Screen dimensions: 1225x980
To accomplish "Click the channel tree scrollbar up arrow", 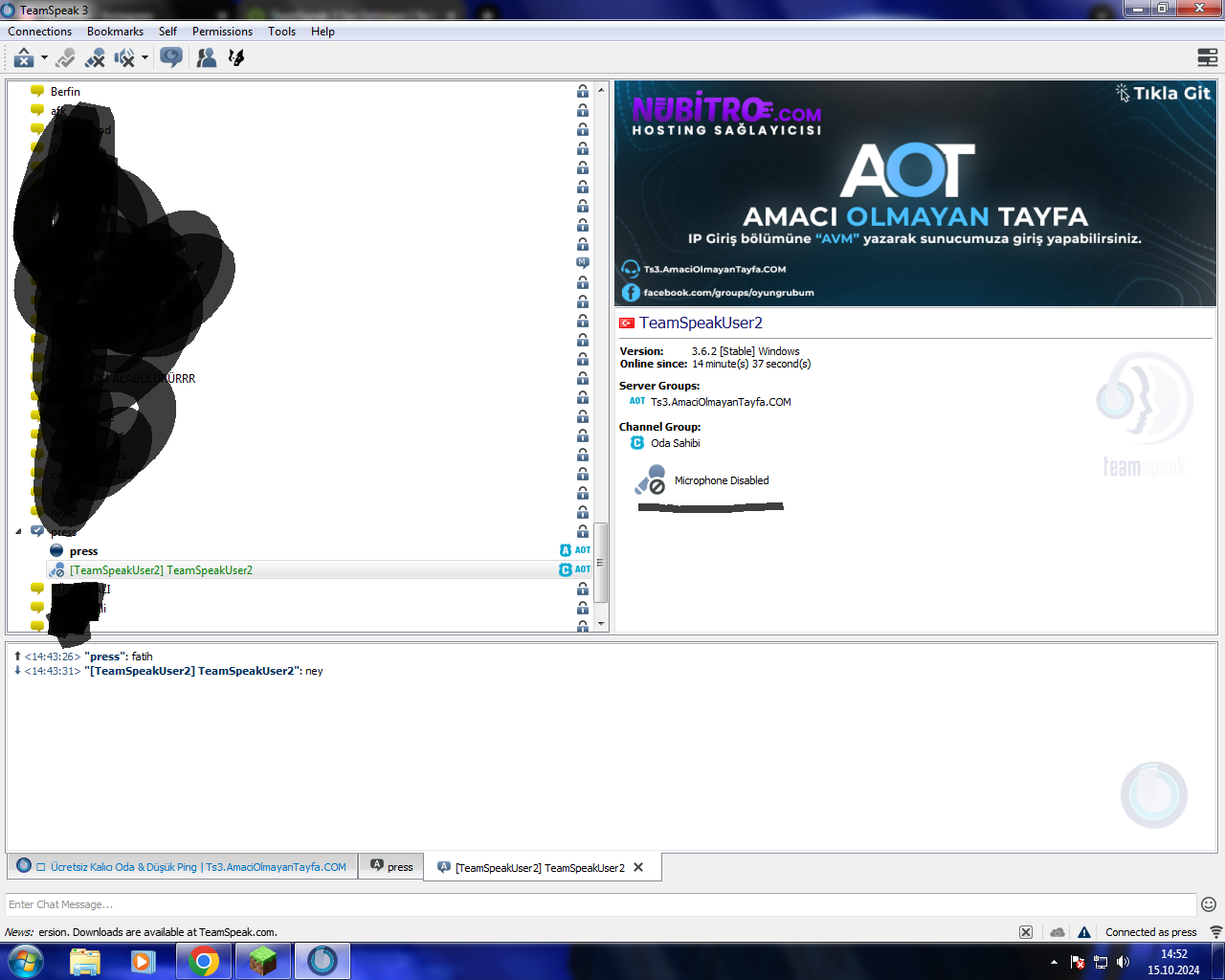I will pyautogui.click(x=601, y=89).
